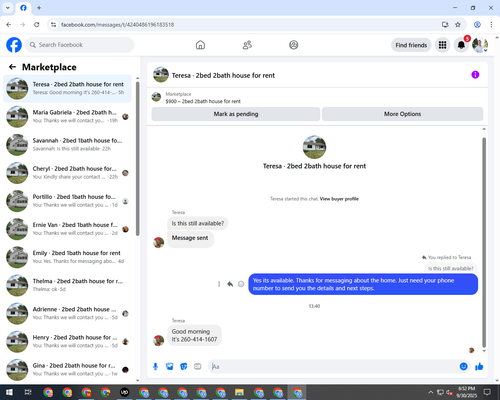Focus the Search Facebook field

pyautogui.click(x=80, y=45)
